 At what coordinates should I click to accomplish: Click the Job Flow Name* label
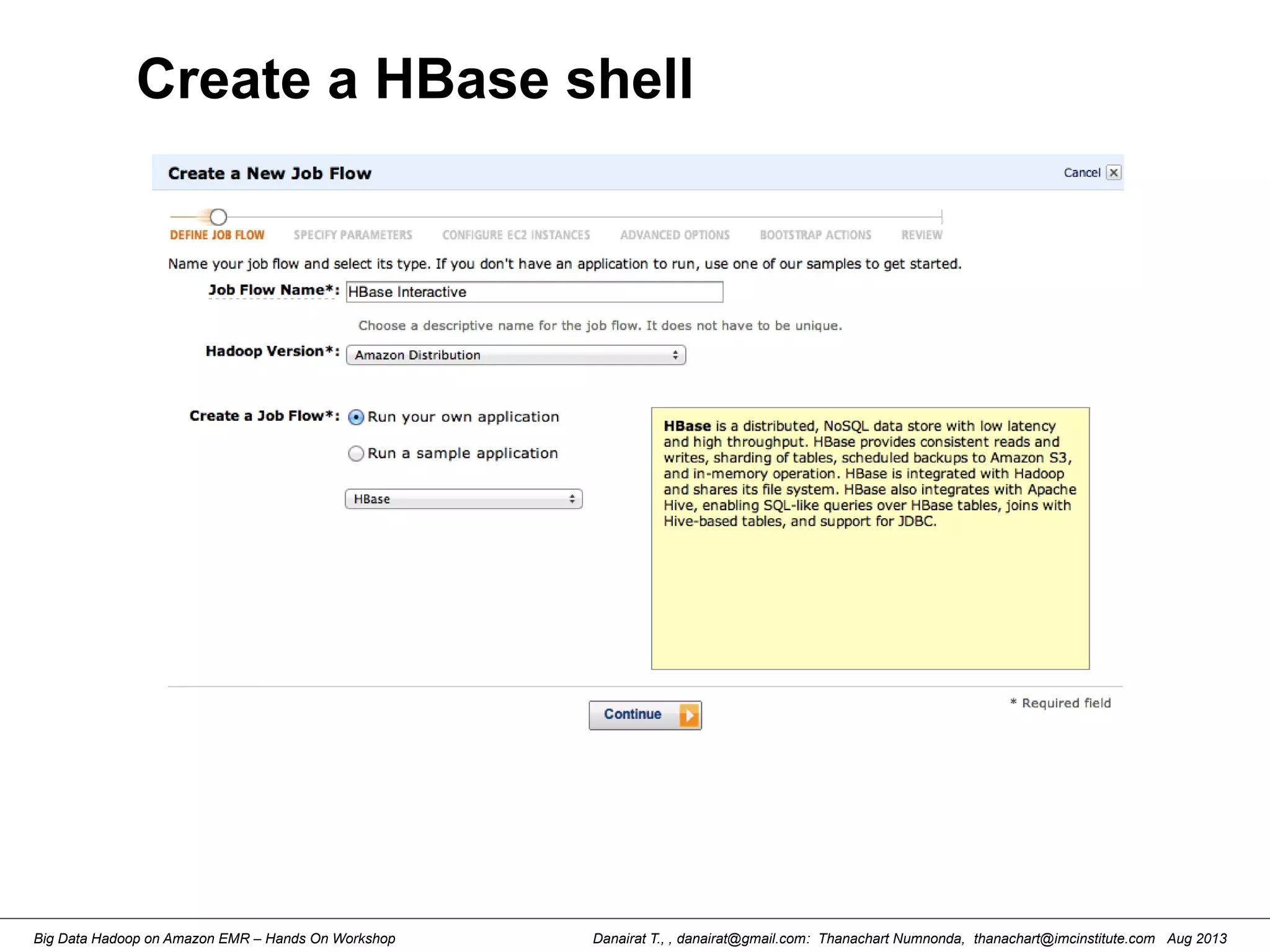[x=274, y=290]
